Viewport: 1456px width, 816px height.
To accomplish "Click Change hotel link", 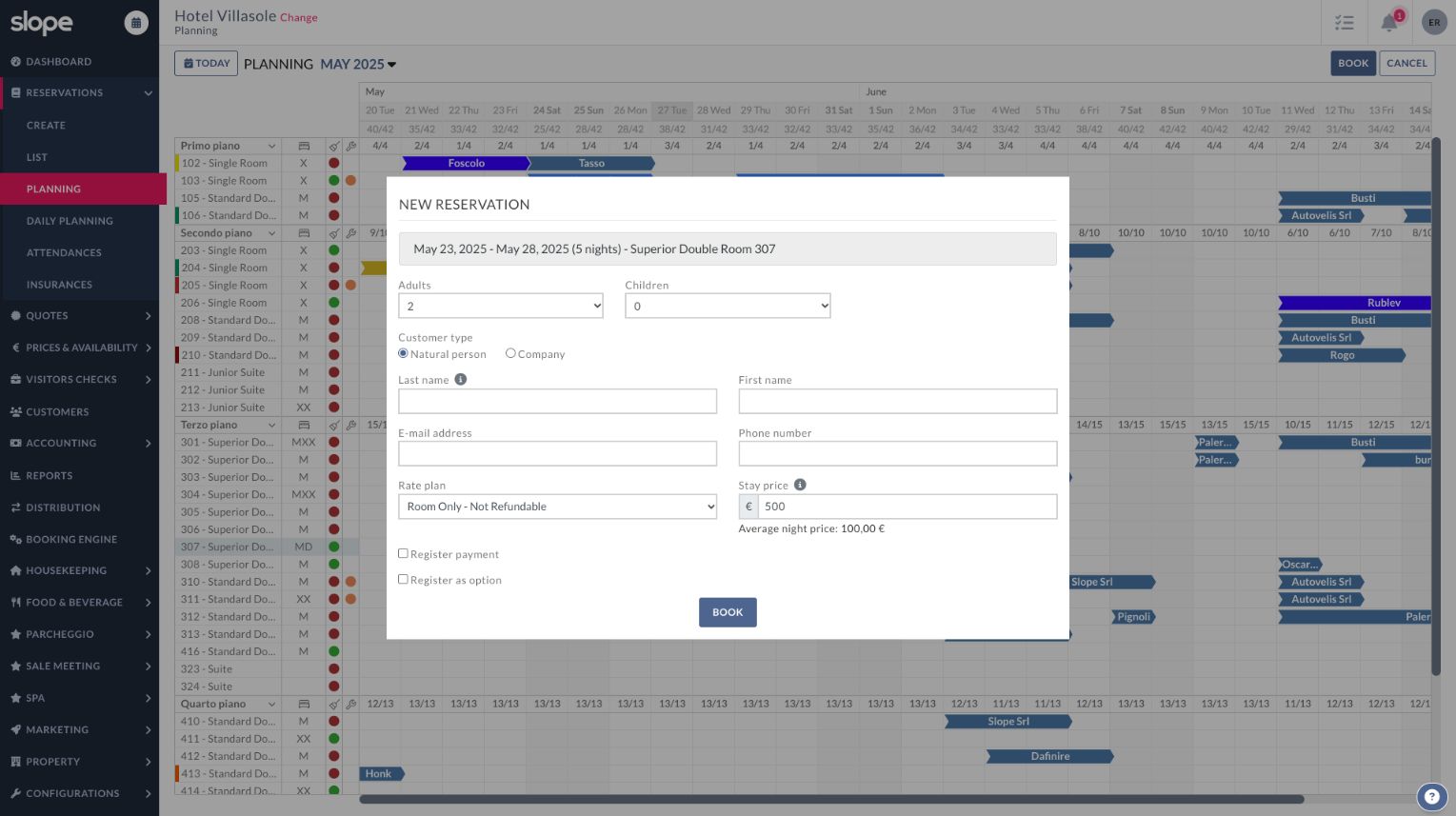I will [x=299, y=17].
